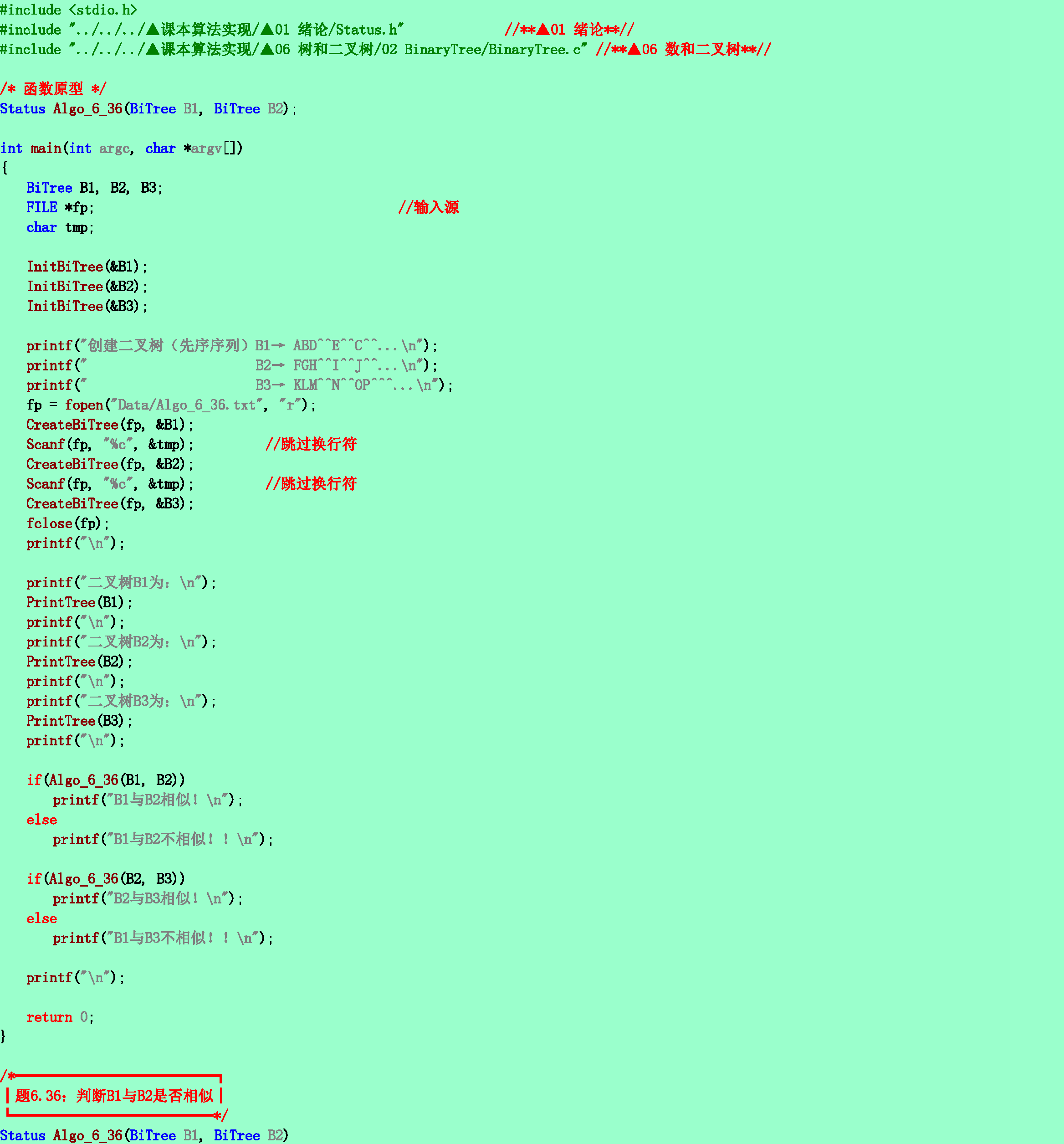Click the printf '二叉树B2为' line
Image resolution: width=1064 pixels, height=1144 pixels.
click(x=122, y=642)
